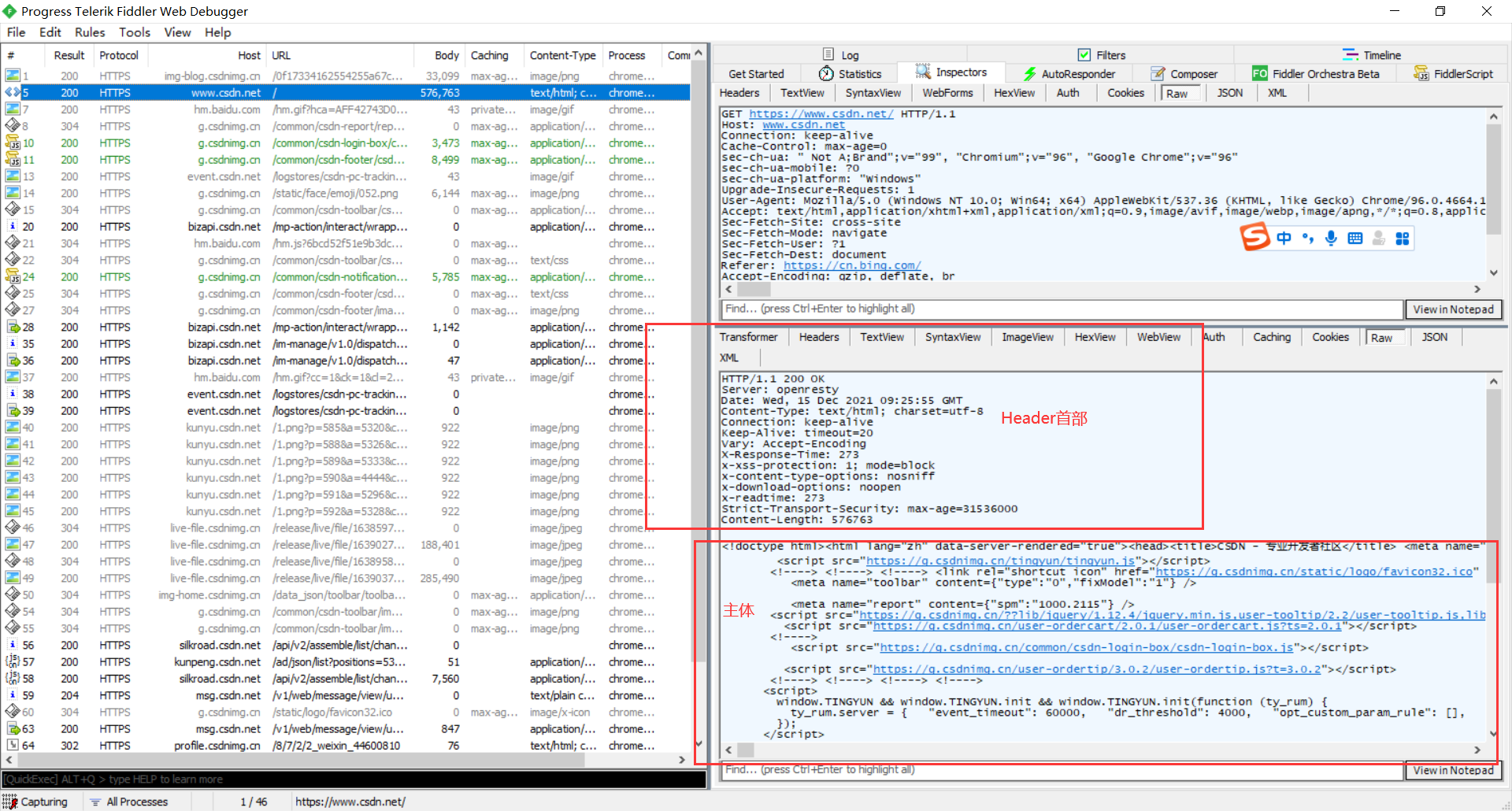Select session 59 msg.csdn.net row

[x=346, y=696]
